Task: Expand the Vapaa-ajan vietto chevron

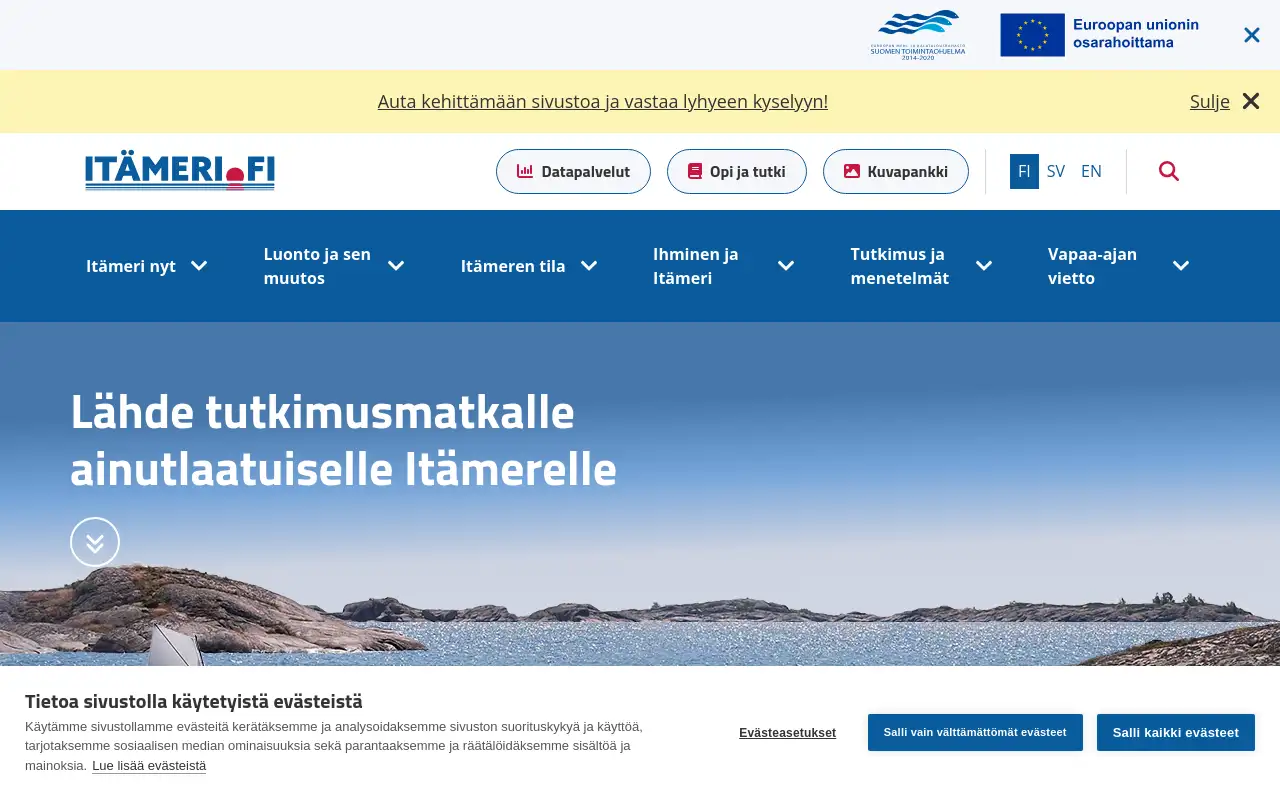Action: click(1181, 266)
